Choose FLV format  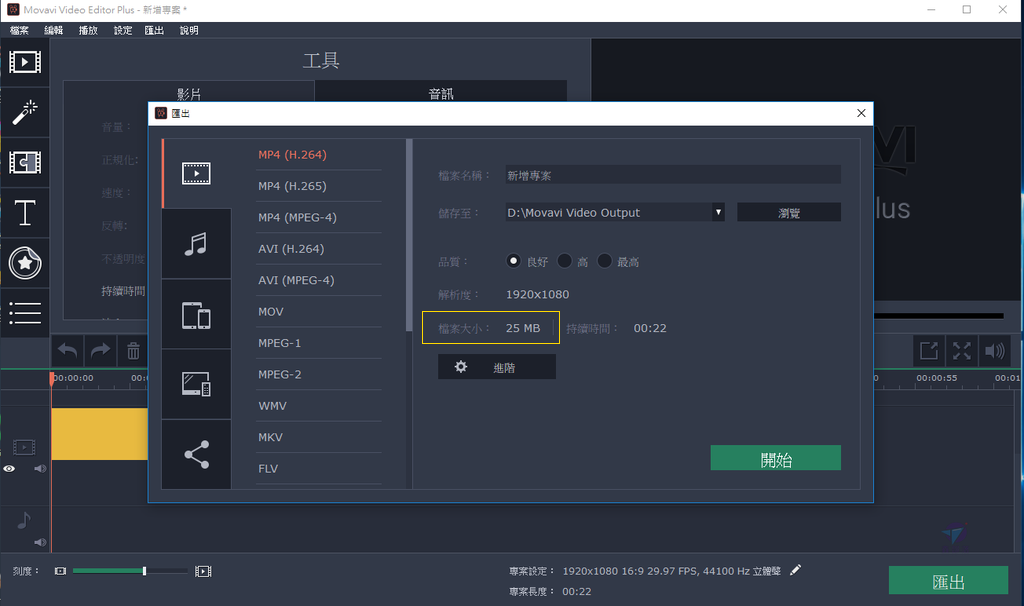268,468
